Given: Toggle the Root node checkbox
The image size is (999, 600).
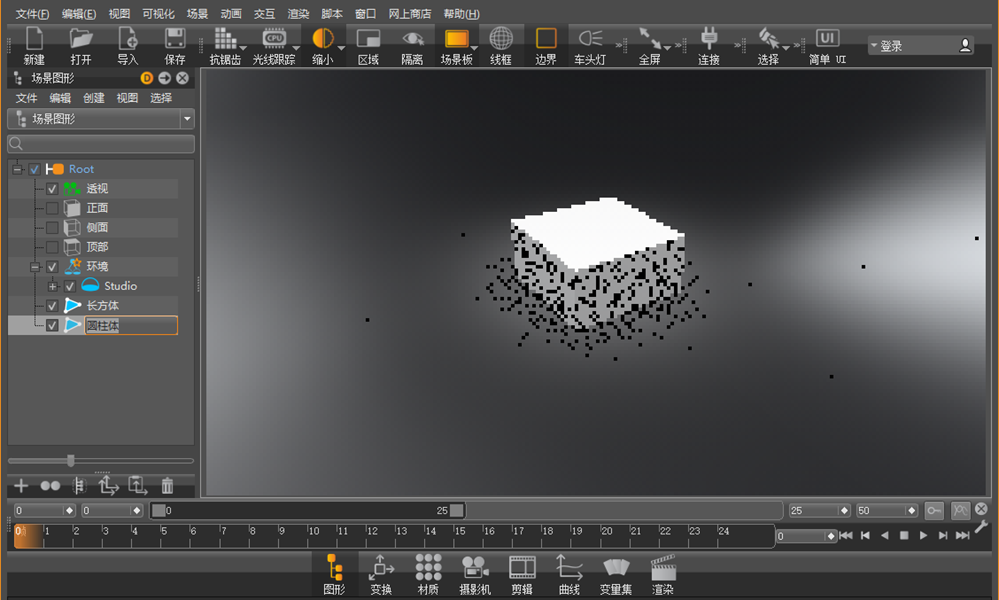Looking at the screenshot, I should coord(34,169).
